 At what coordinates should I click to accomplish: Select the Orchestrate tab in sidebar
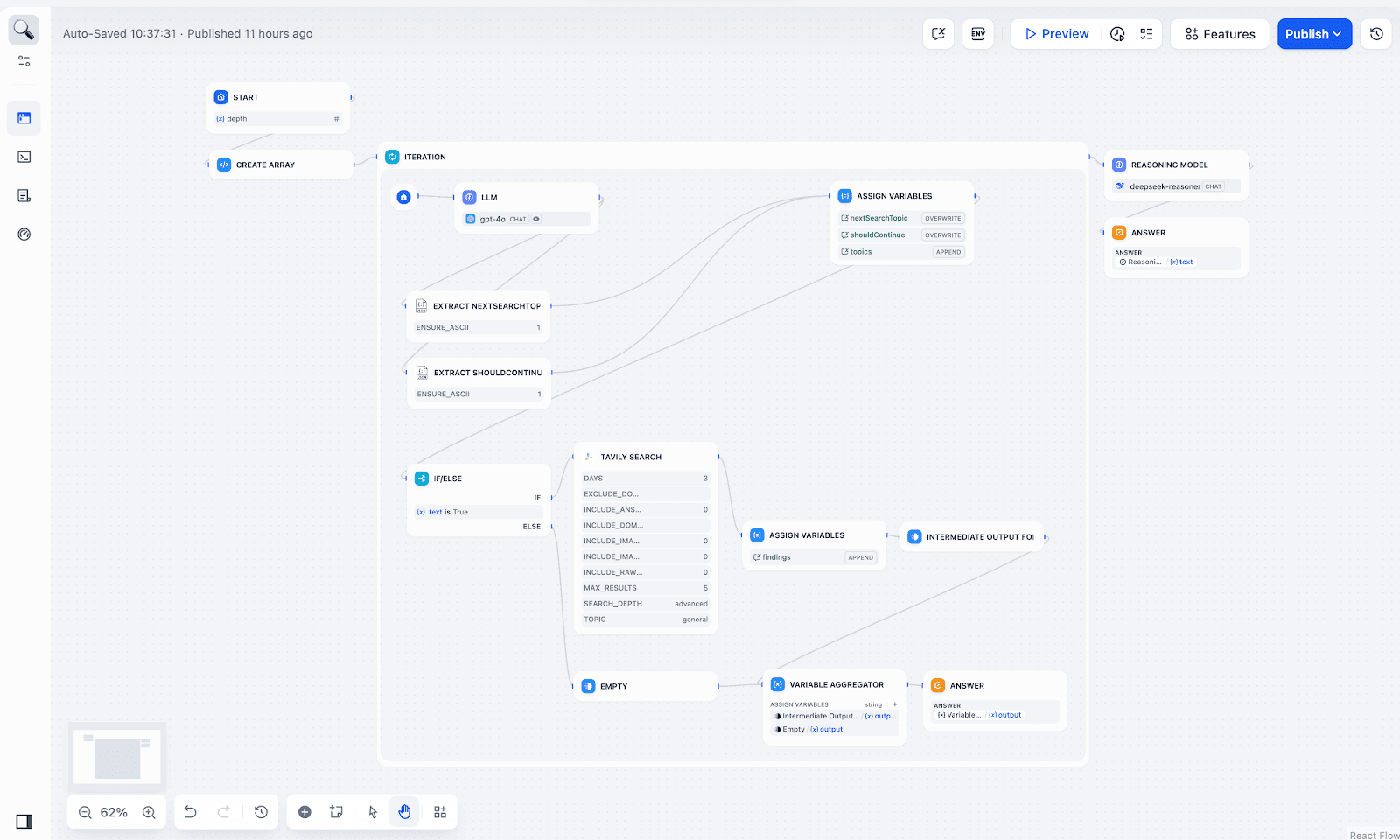tap(24, 118)
